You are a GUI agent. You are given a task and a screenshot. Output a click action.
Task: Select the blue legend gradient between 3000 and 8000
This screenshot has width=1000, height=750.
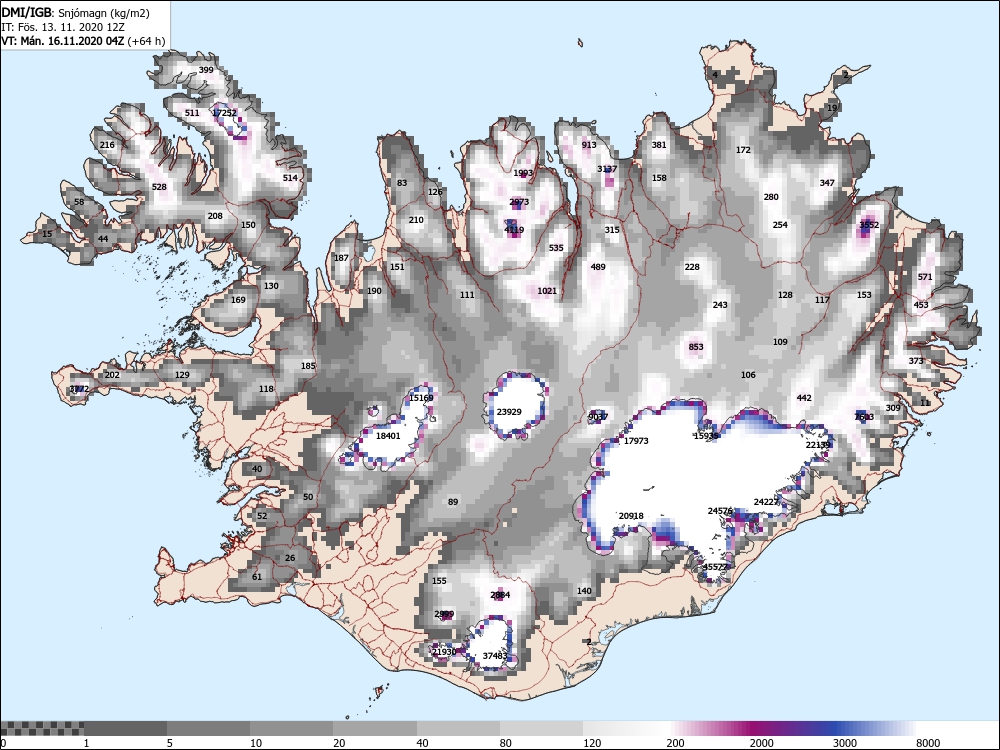coord(874,728)
